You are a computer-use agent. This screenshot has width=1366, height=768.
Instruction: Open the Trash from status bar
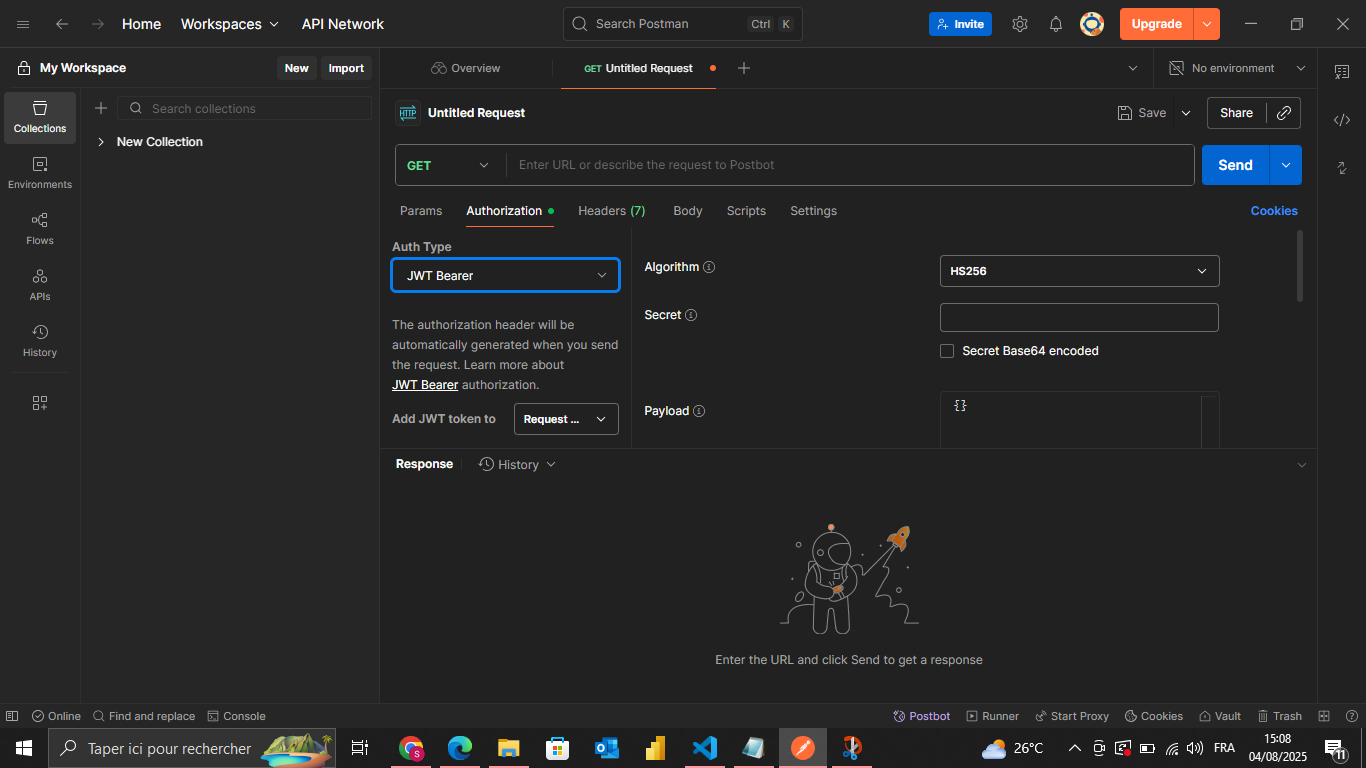(x=1279, y=716)
